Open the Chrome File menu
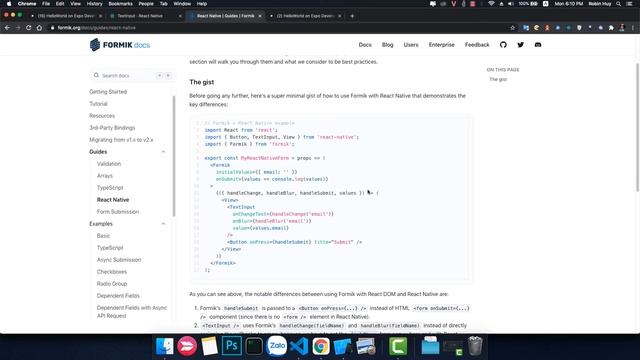Screen dimensions: 640x360 tap(46, 4)
